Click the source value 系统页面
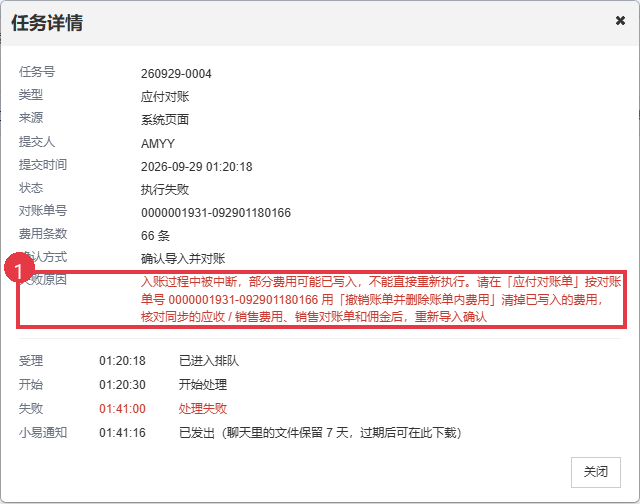This screenshot has width=640, height=504. [x=165, y=120]
